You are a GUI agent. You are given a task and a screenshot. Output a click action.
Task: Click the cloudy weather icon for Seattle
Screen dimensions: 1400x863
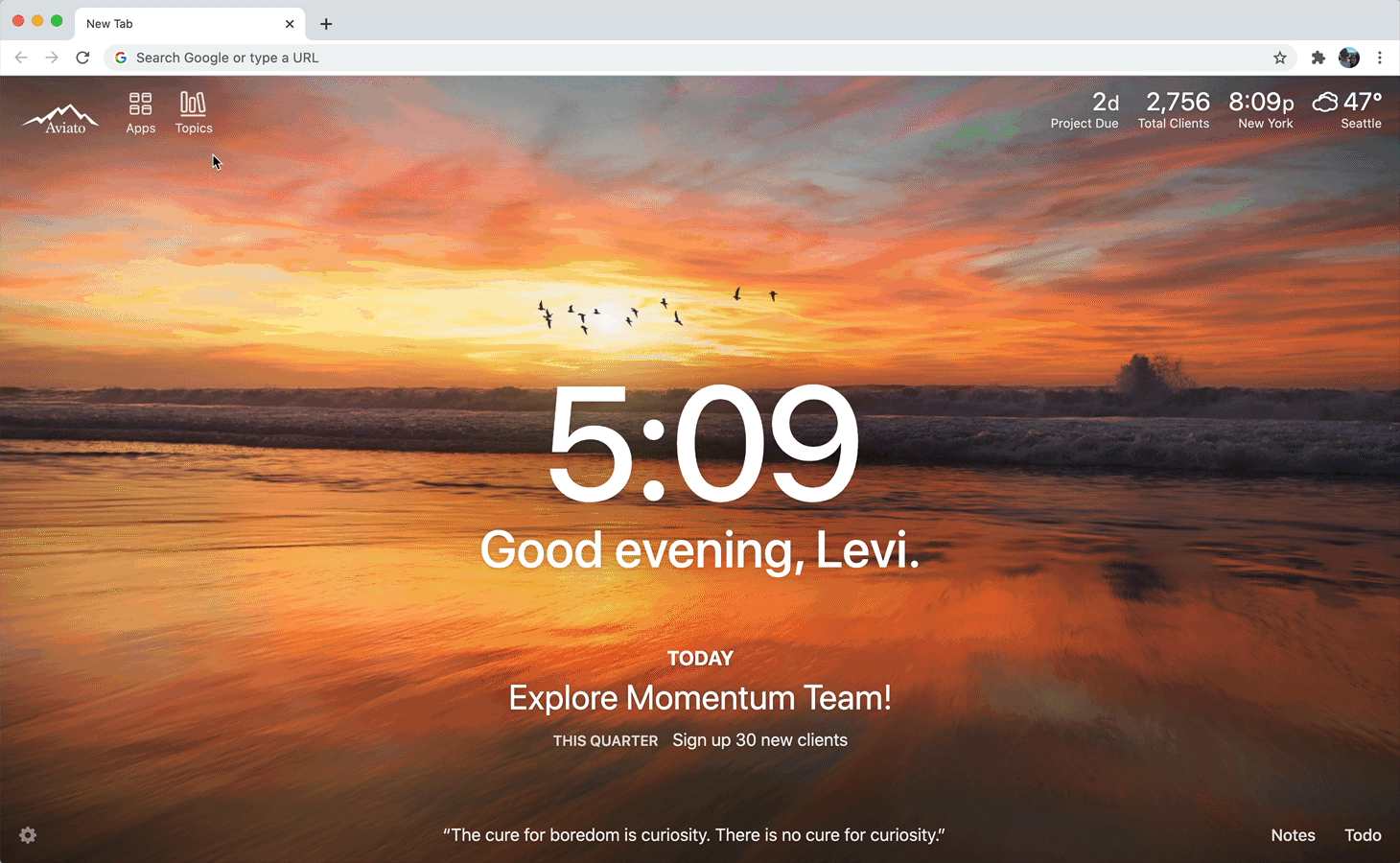1325,102
